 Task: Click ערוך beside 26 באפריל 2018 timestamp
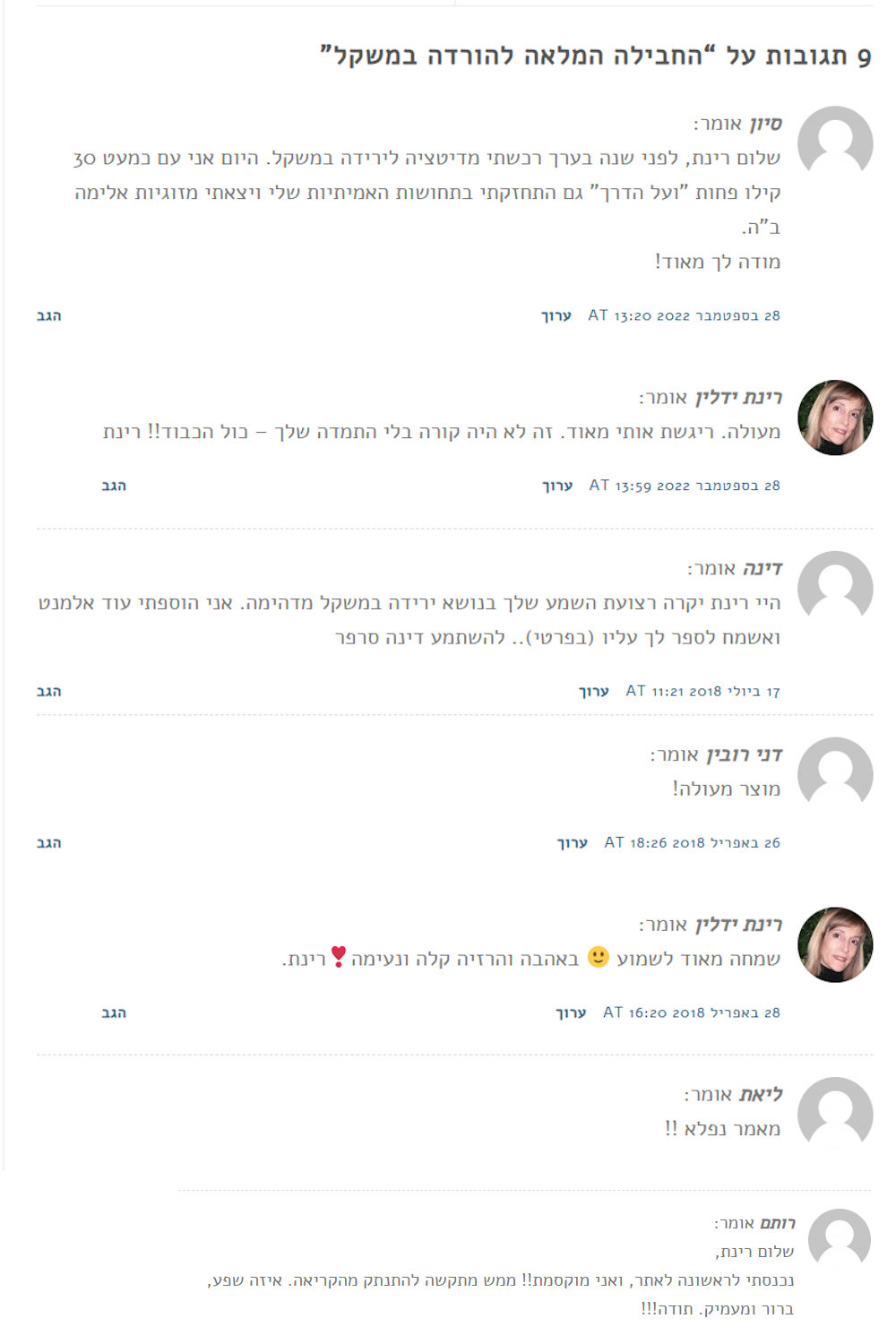573,842
